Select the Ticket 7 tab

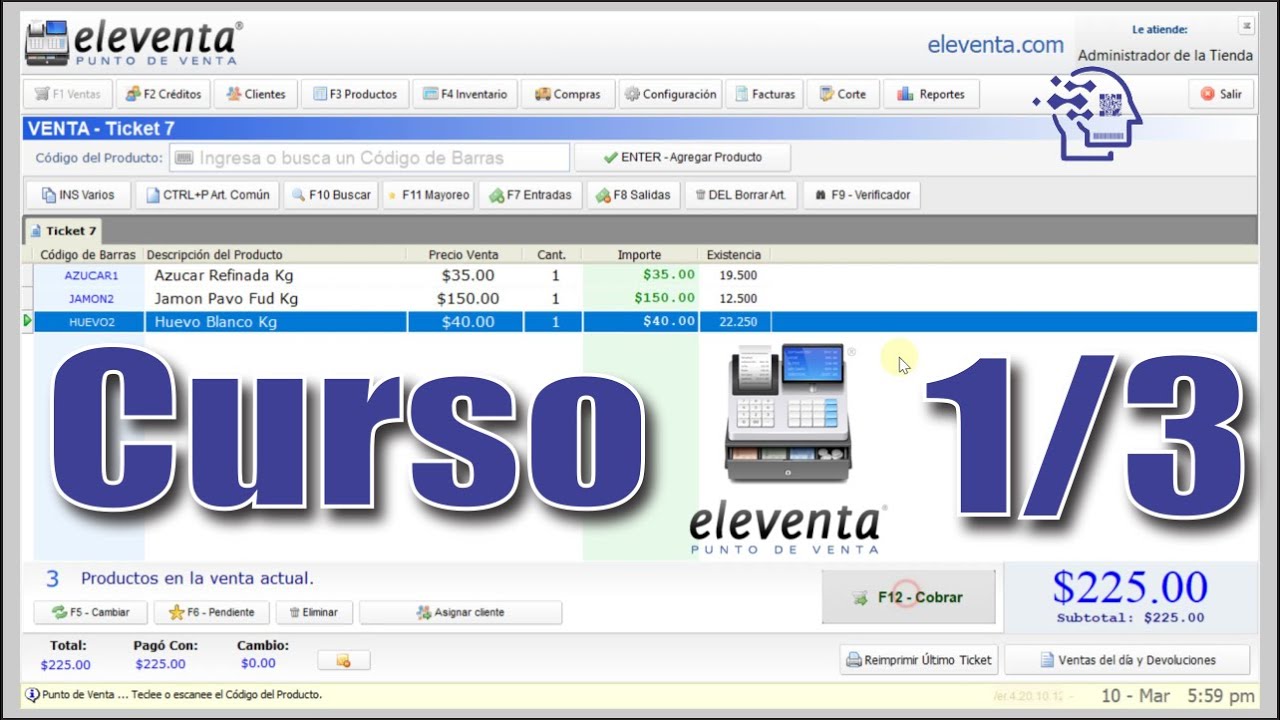[63, 231]
